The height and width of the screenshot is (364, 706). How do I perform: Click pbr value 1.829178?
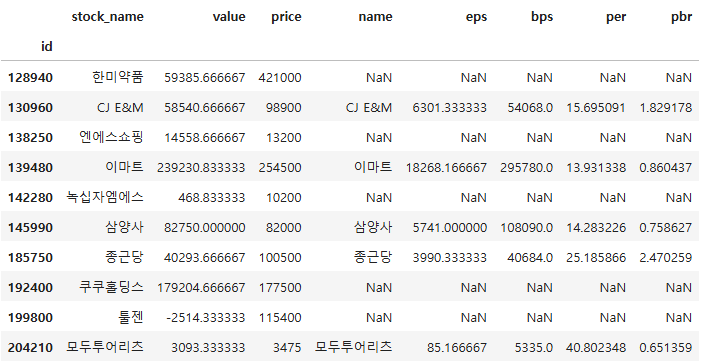click(666, 108)
